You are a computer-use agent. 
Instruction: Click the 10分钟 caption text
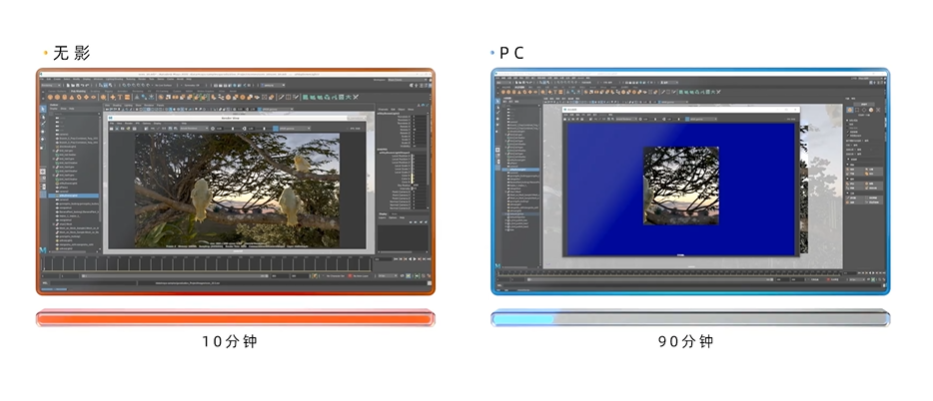pos(230,342)
